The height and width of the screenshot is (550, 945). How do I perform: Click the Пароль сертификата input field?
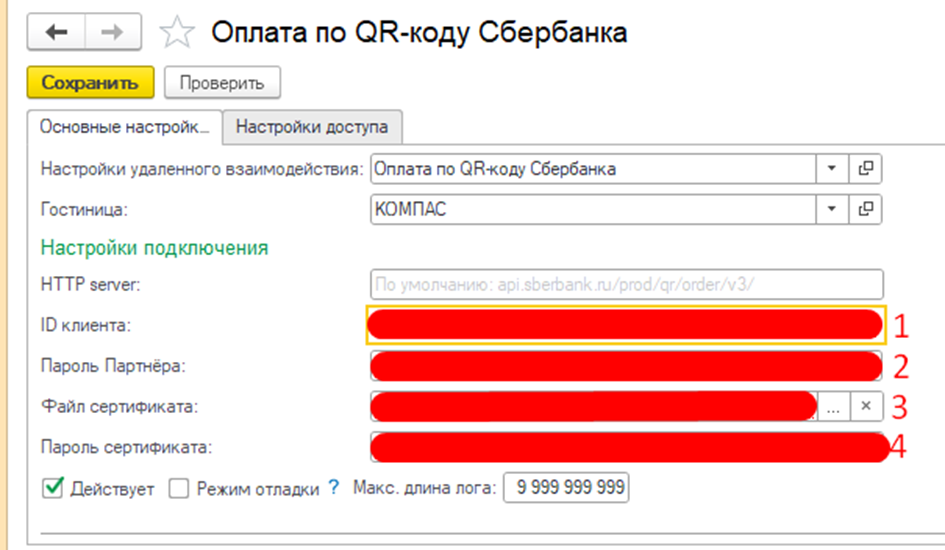click(x=627, y=448)
